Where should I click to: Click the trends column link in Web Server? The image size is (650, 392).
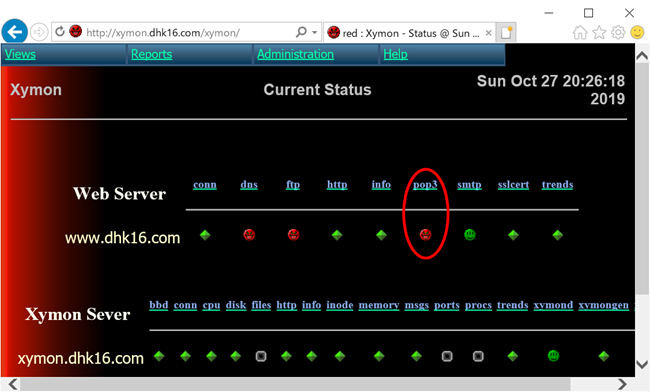pyautogui.click(x=558, y=184)
